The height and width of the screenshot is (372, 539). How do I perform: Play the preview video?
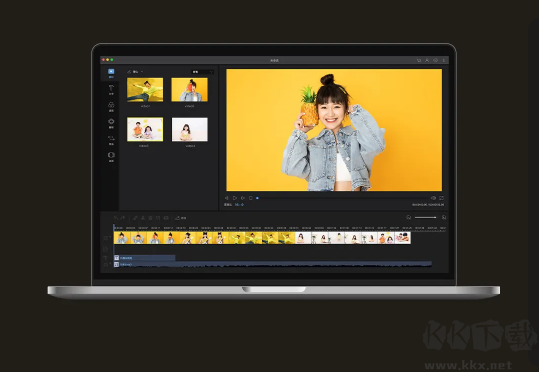[x=235, y=198]
